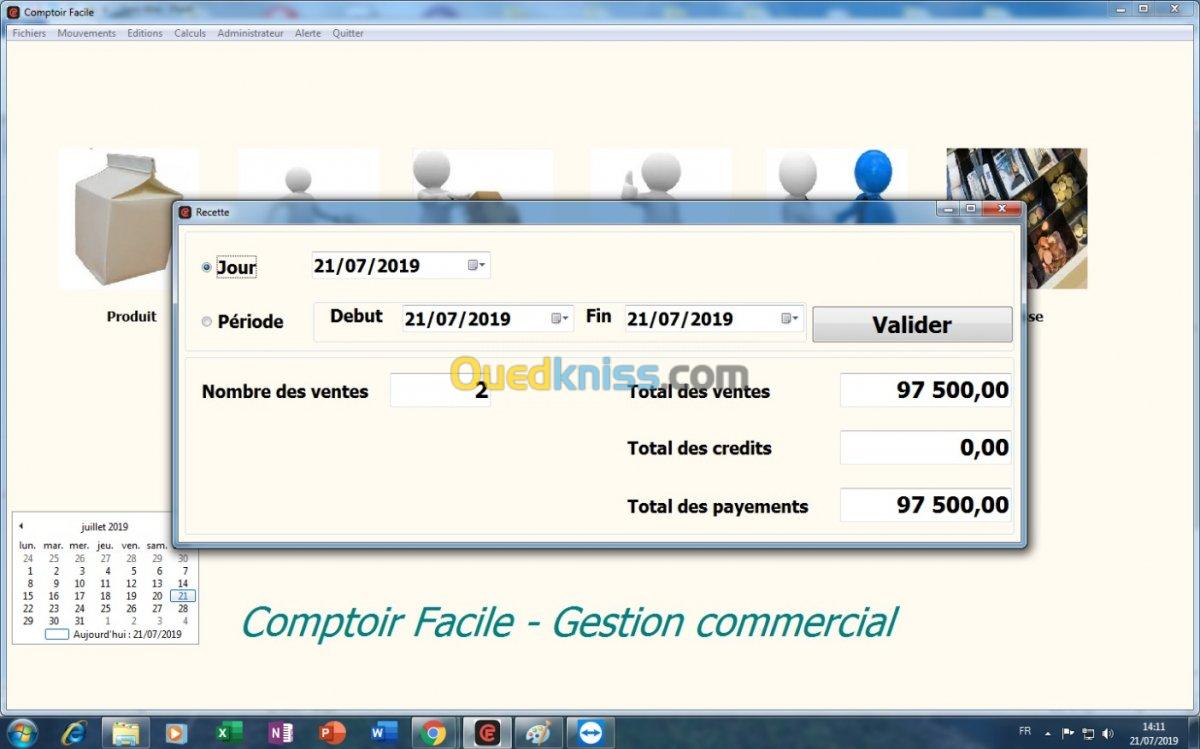
Task: Open the Administrateur menu
Action: click(x=250, y=33)
